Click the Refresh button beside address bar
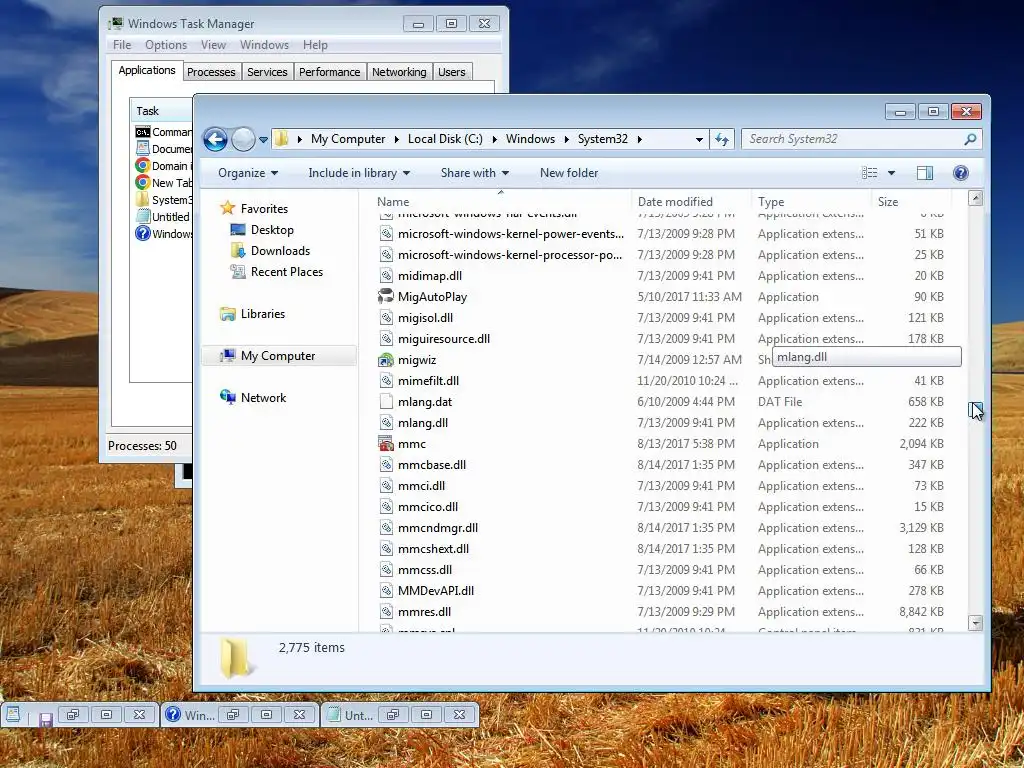1024x768 pixels. tap(722, 139)
